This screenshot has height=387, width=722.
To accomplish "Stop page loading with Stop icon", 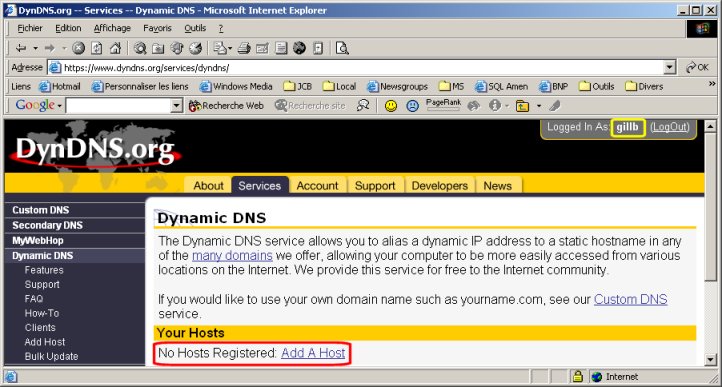I will click(79, 48).
